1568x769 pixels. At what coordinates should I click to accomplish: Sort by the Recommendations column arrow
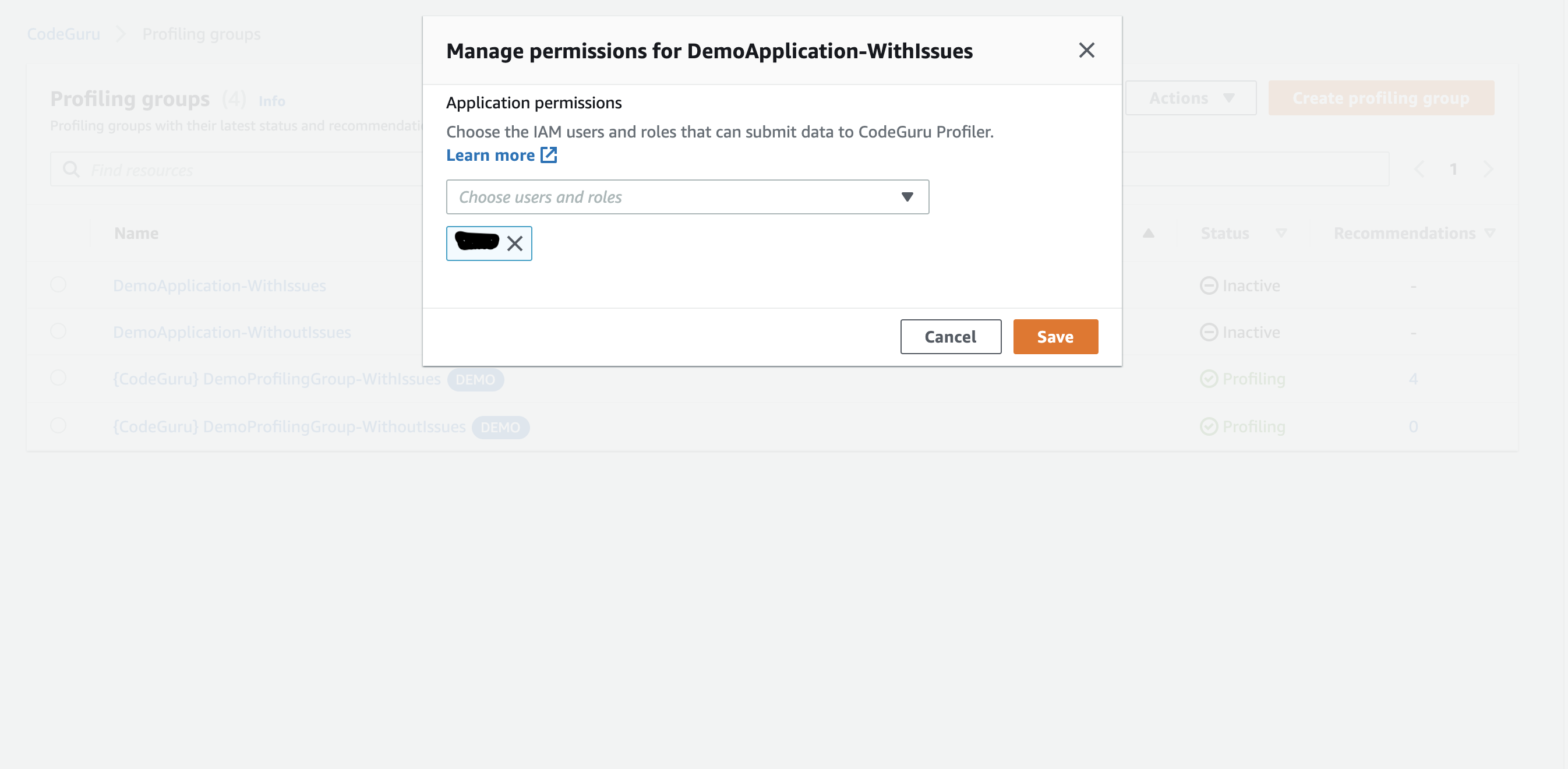click(1489, 233)
